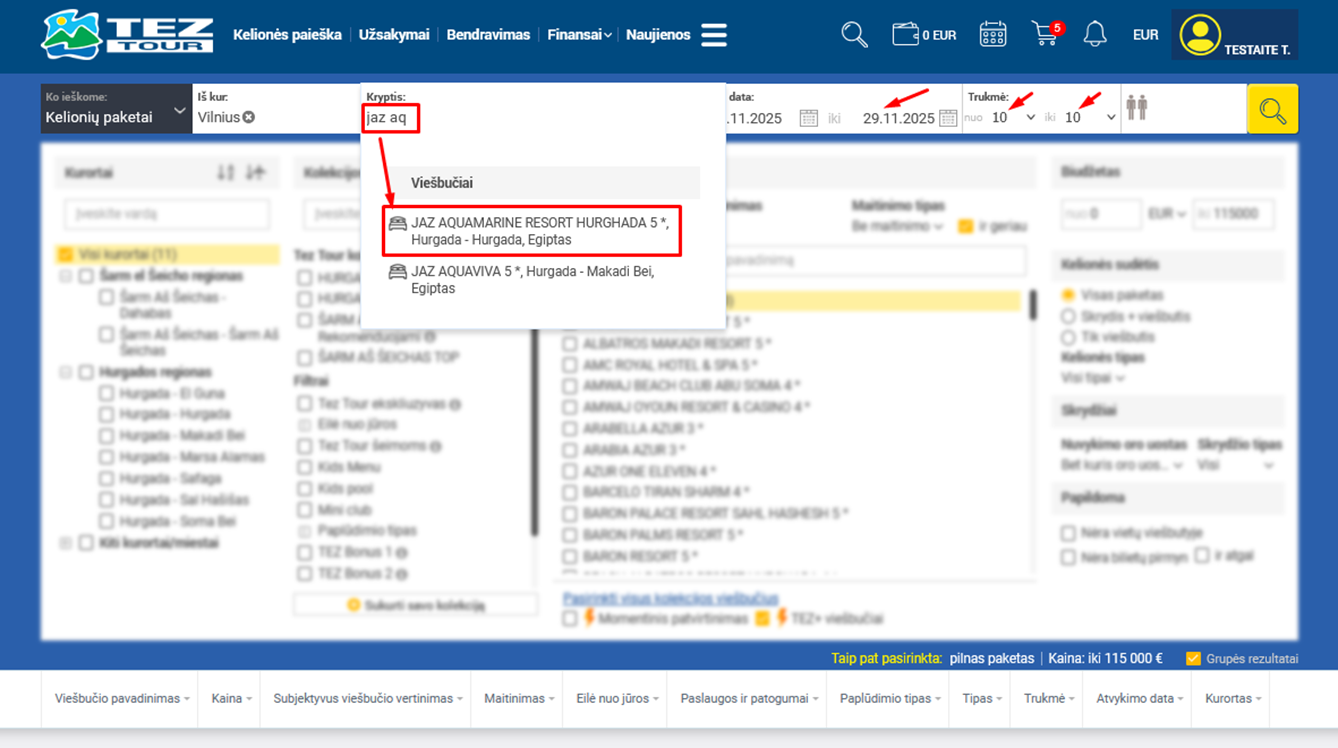Open Trukmė iki 10 dropdown
This screenshot has width=1338, height=748.
pos(1089,117)
